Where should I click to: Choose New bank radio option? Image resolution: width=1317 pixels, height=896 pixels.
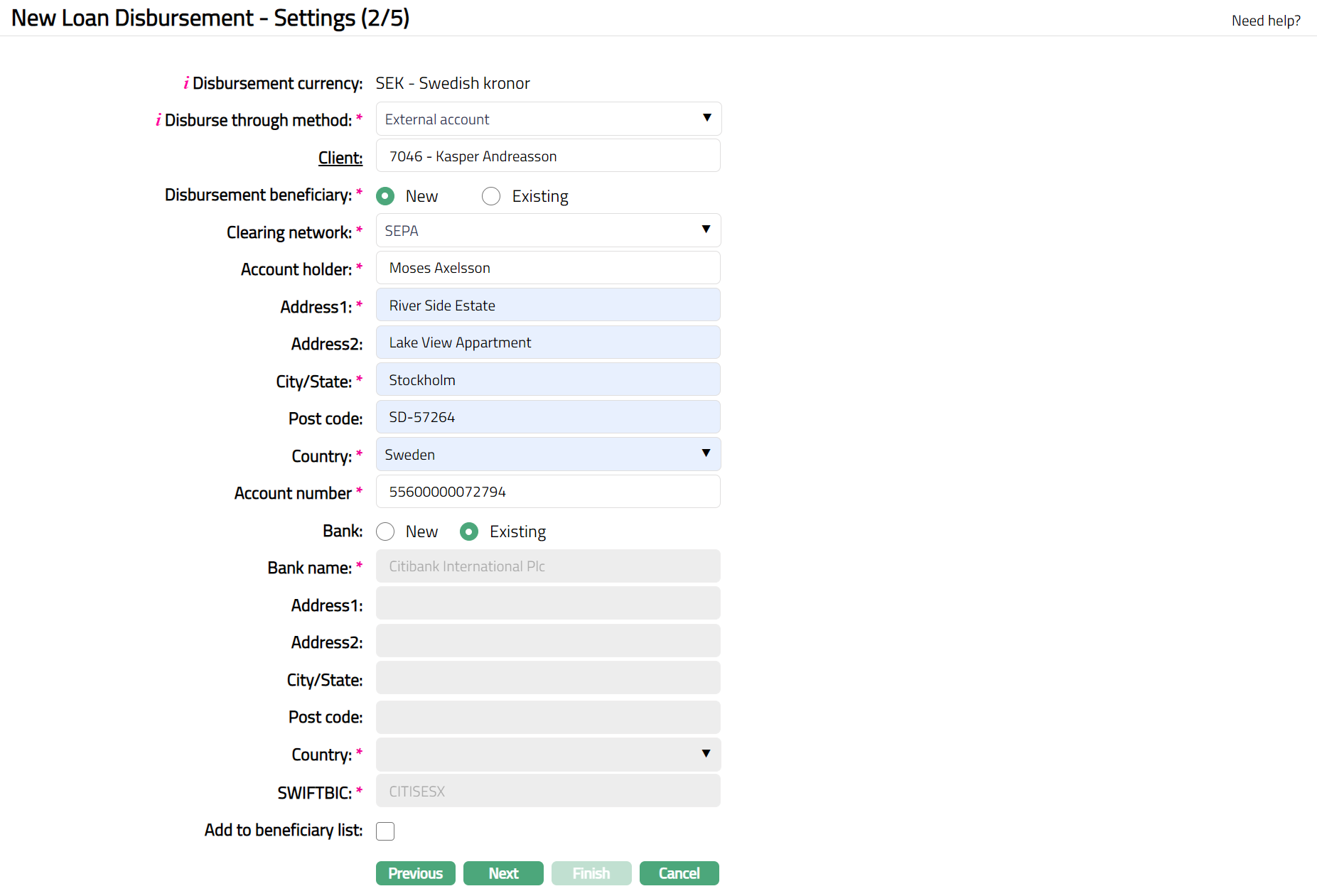click(385, 531)
